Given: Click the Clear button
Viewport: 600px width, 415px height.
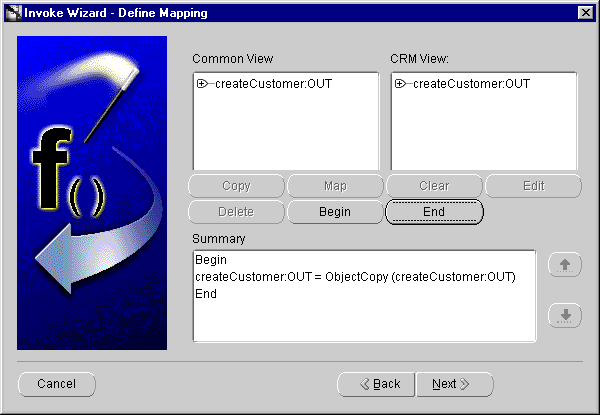Looking at the screenshot, I should 434,186.
